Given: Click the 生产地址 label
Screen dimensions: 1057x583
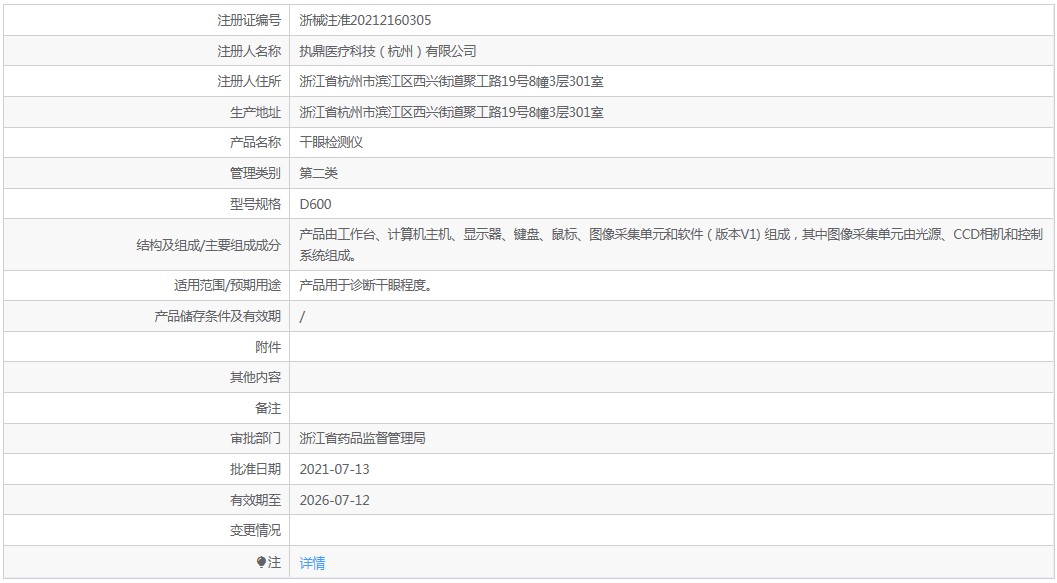Looking at the screenshot, I should [255, 113].
